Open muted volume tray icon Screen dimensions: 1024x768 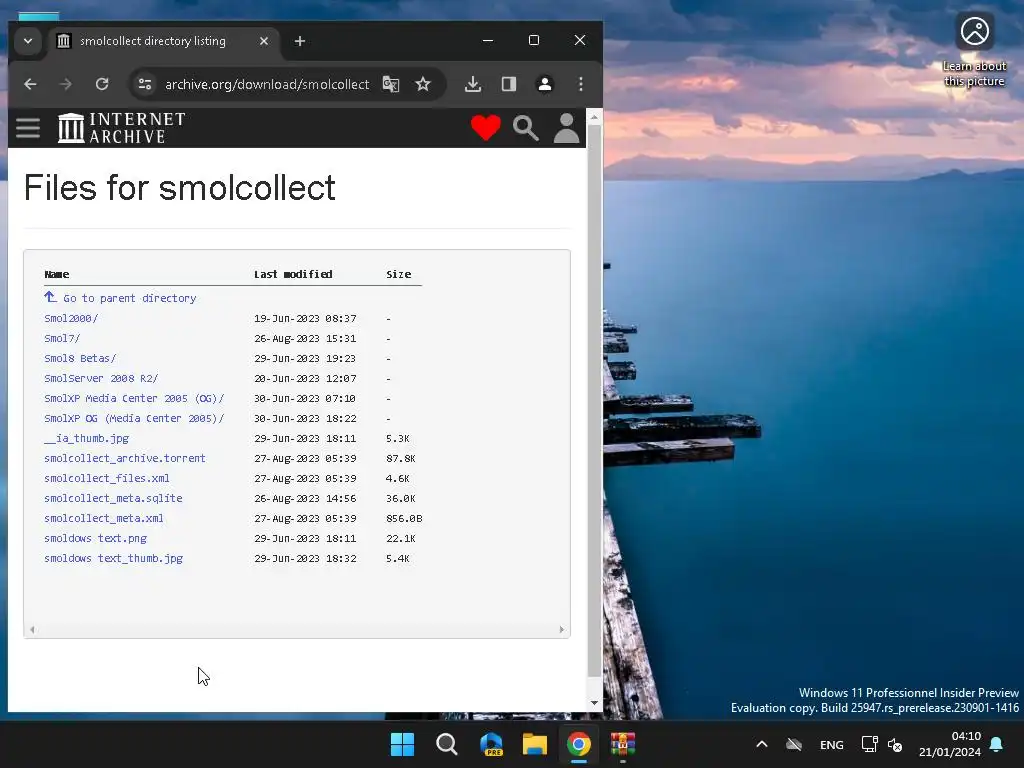pos(895,744)
